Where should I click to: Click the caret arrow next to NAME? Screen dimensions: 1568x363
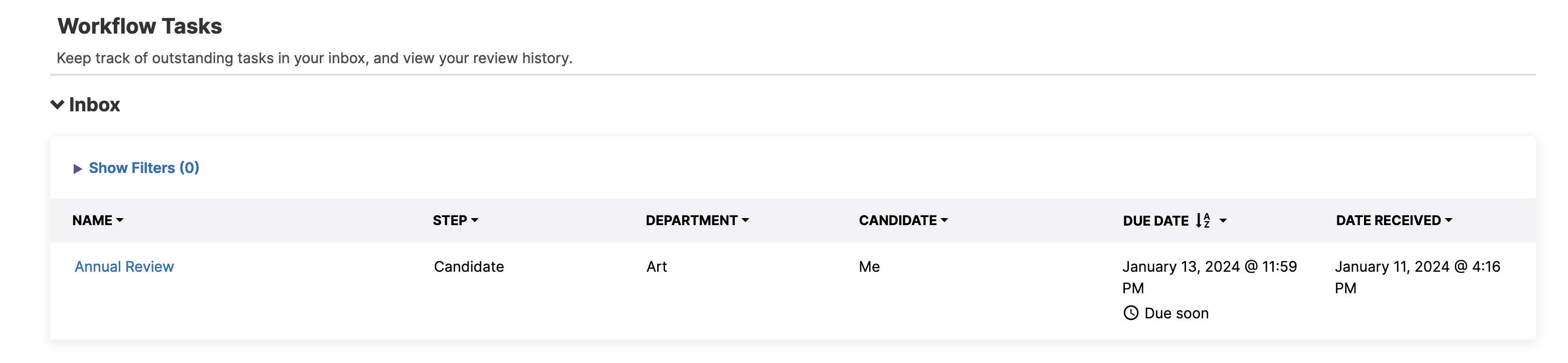[x=120, y=221]
